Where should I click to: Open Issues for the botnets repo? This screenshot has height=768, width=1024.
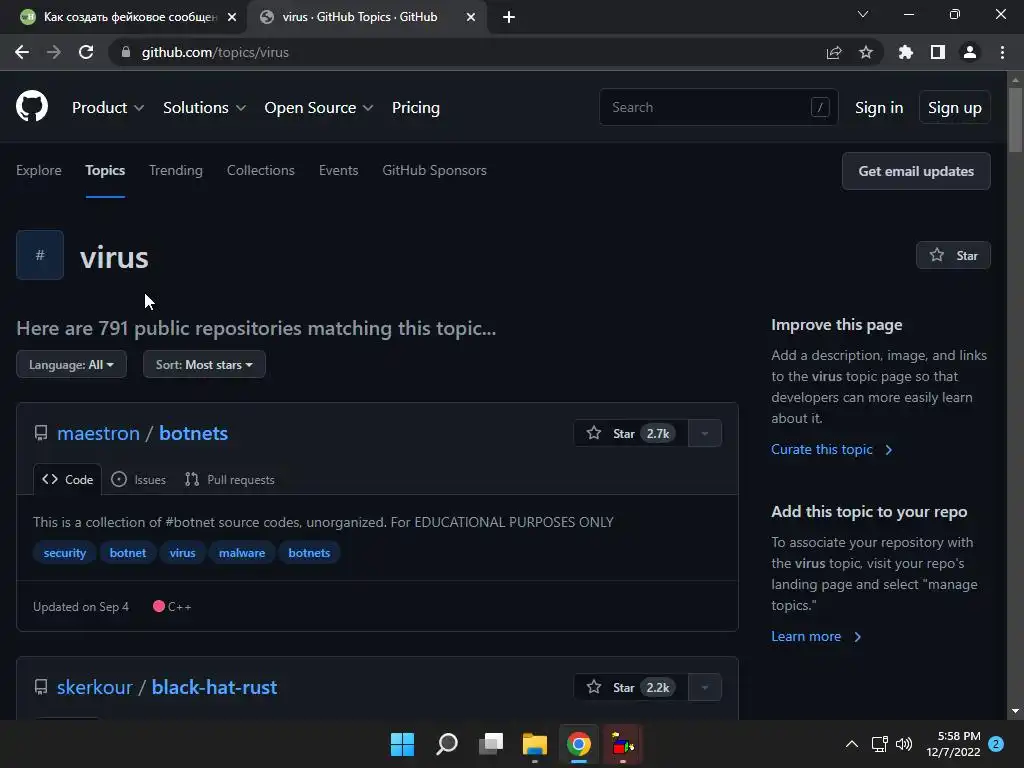pyautogui.click(x=138, y=479)
